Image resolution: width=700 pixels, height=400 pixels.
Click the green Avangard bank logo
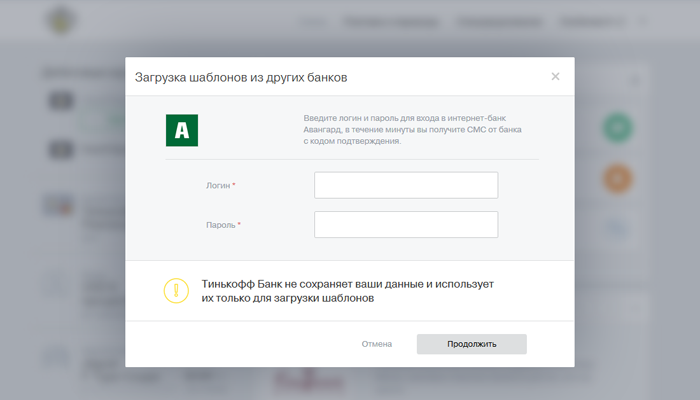(182, 130)
